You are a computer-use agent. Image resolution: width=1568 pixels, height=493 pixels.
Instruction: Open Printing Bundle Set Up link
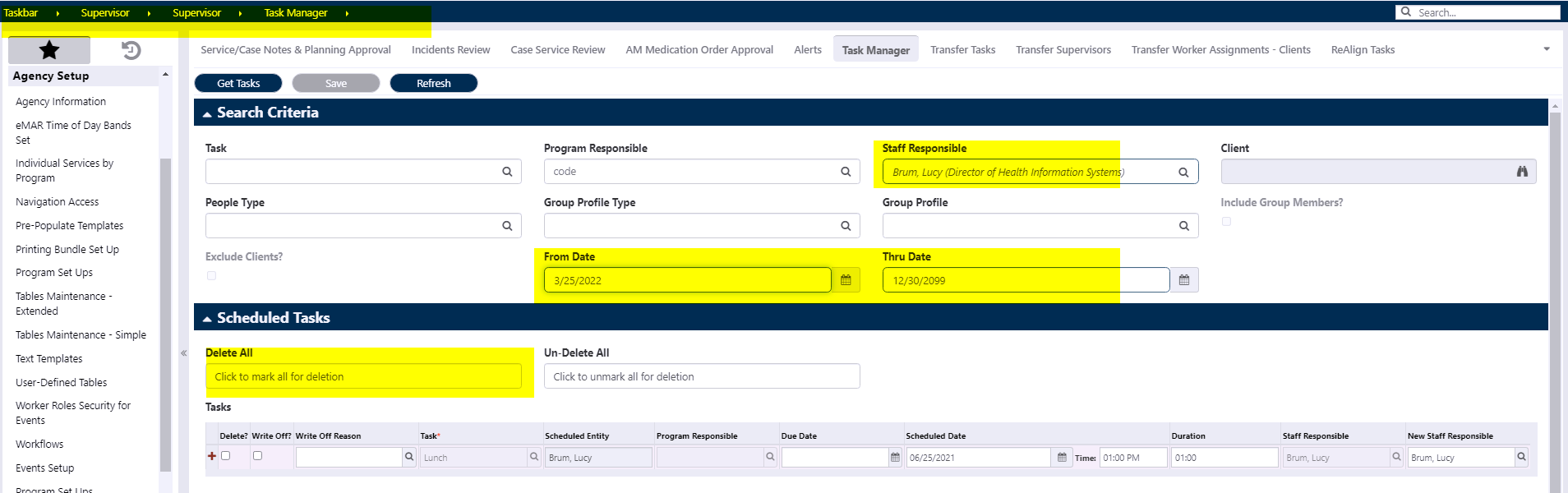coord(67,250)
